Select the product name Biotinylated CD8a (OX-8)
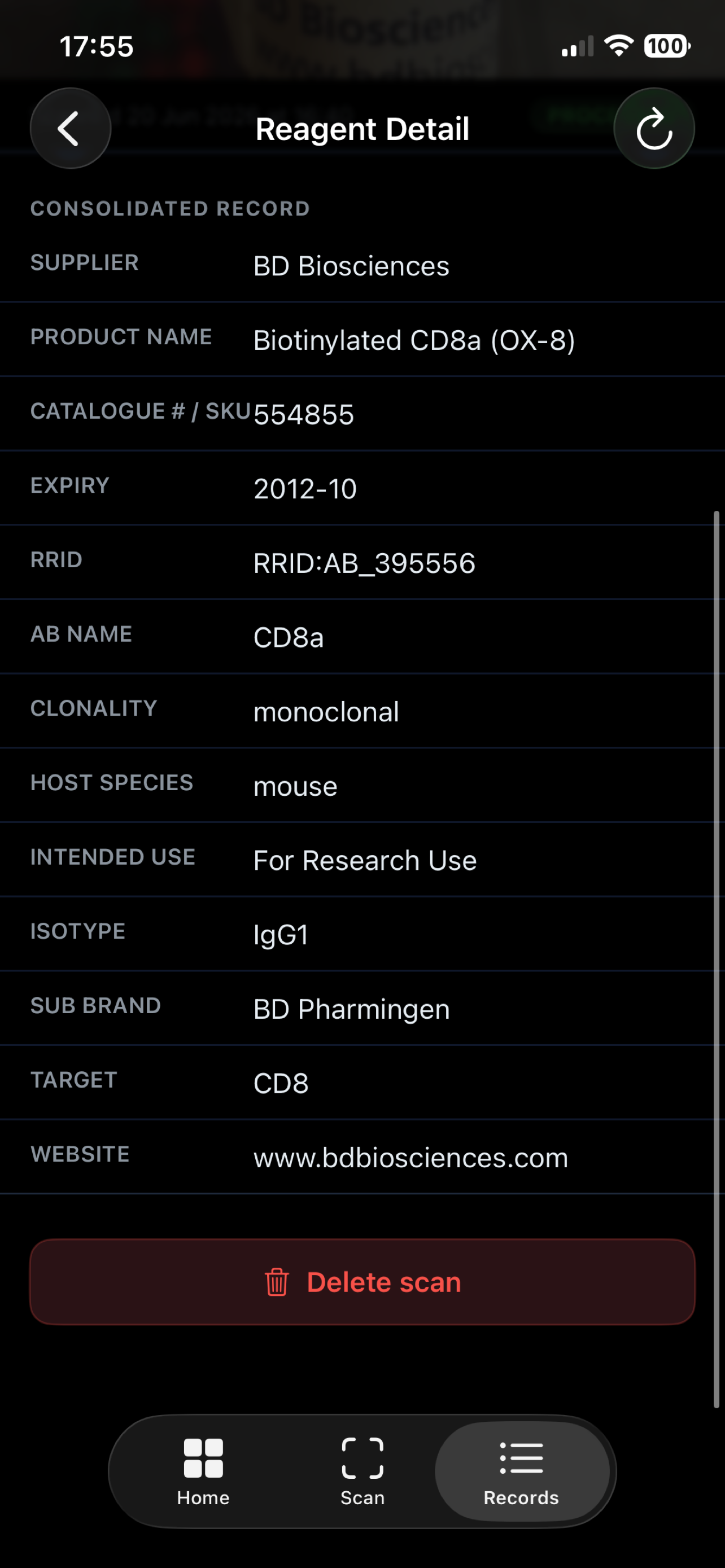 click(x=414, y=340)
